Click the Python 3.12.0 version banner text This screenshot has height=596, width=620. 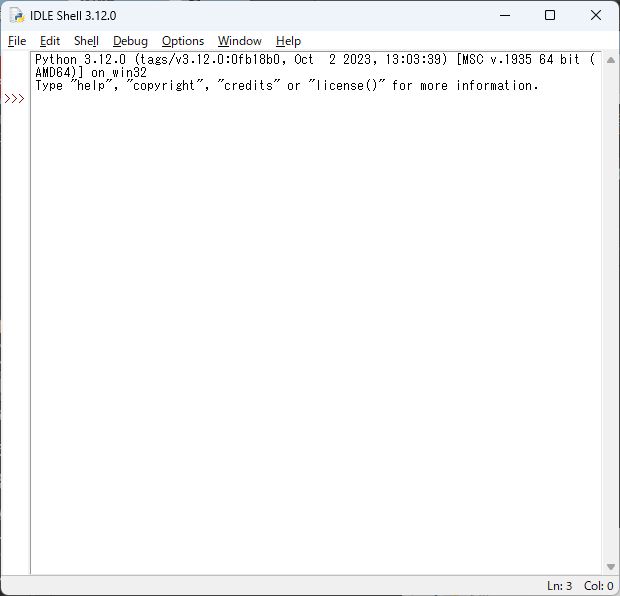pyautogui.click(x=80, y=60)
